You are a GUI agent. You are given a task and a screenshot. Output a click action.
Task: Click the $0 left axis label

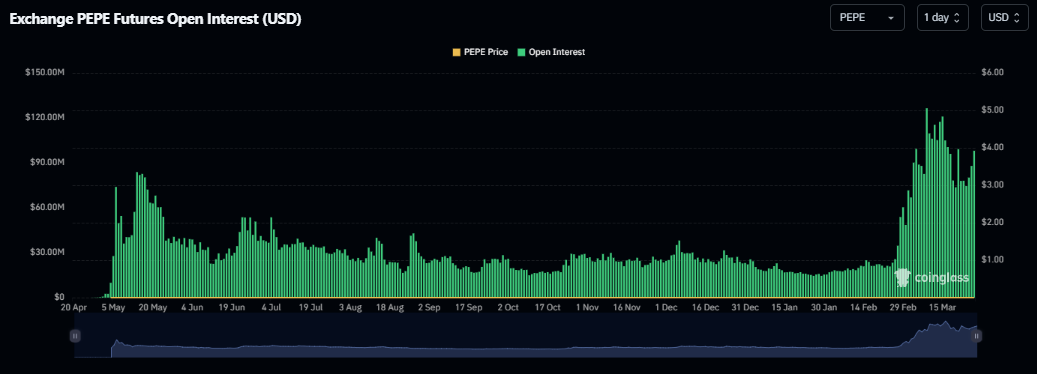click(59, 297)
